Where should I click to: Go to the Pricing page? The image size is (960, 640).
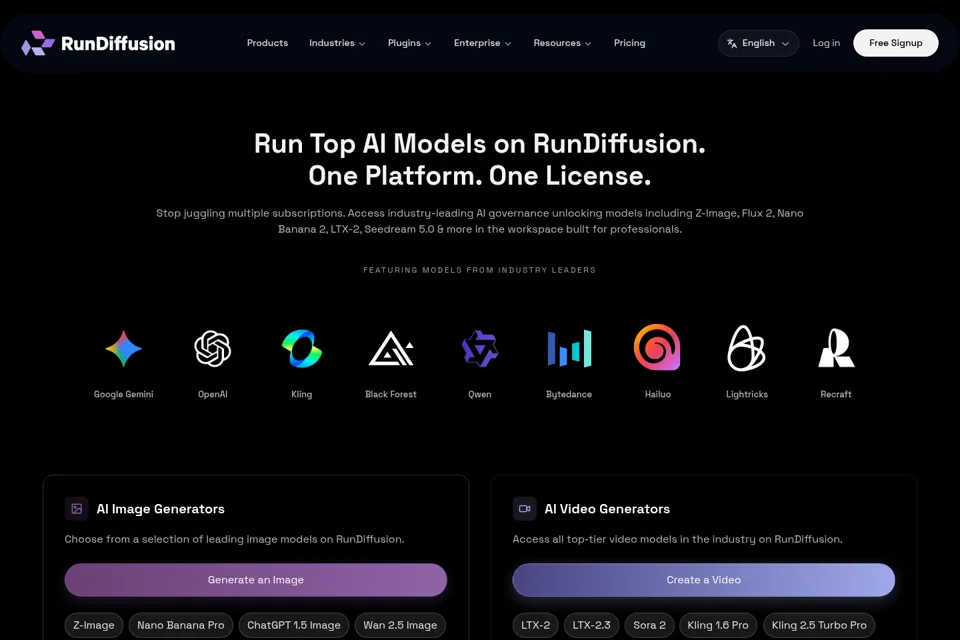(629, 43)
